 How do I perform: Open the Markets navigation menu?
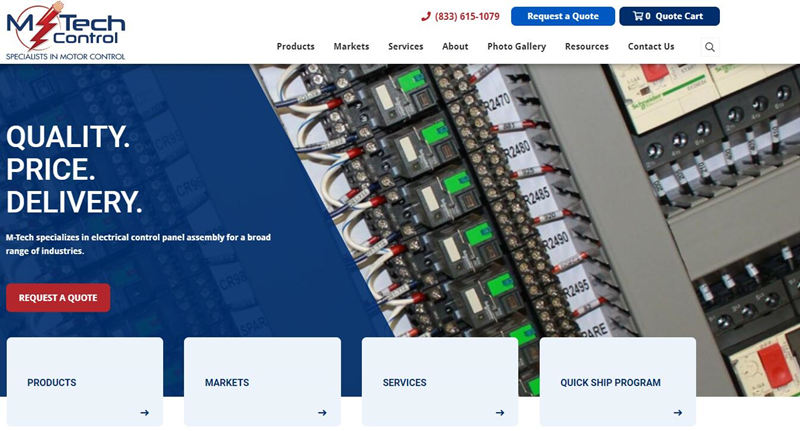click(x=351, y=46)
